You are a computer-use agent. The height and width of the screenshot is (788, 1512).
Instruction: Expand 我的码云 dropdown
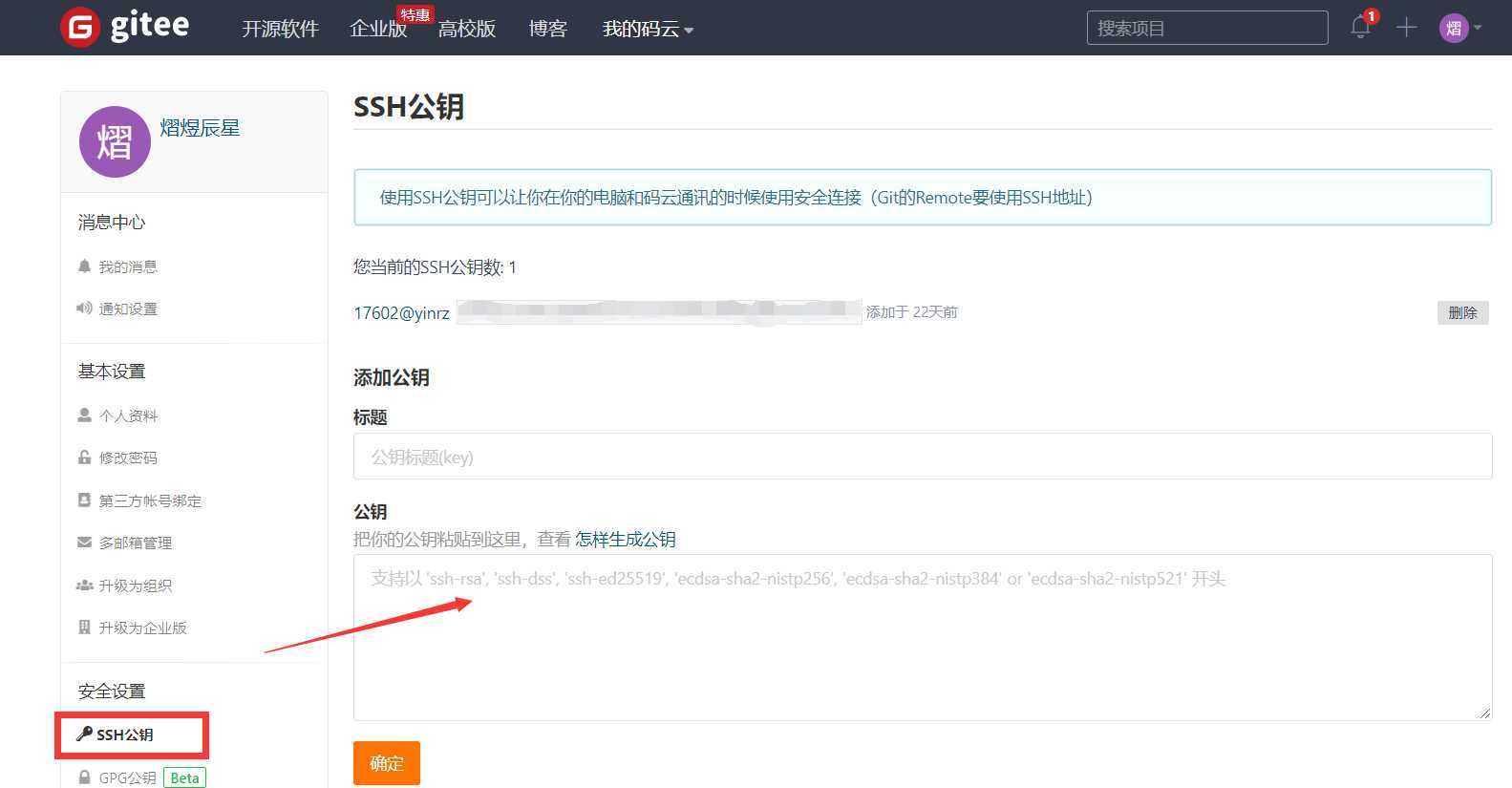point(648,29)
